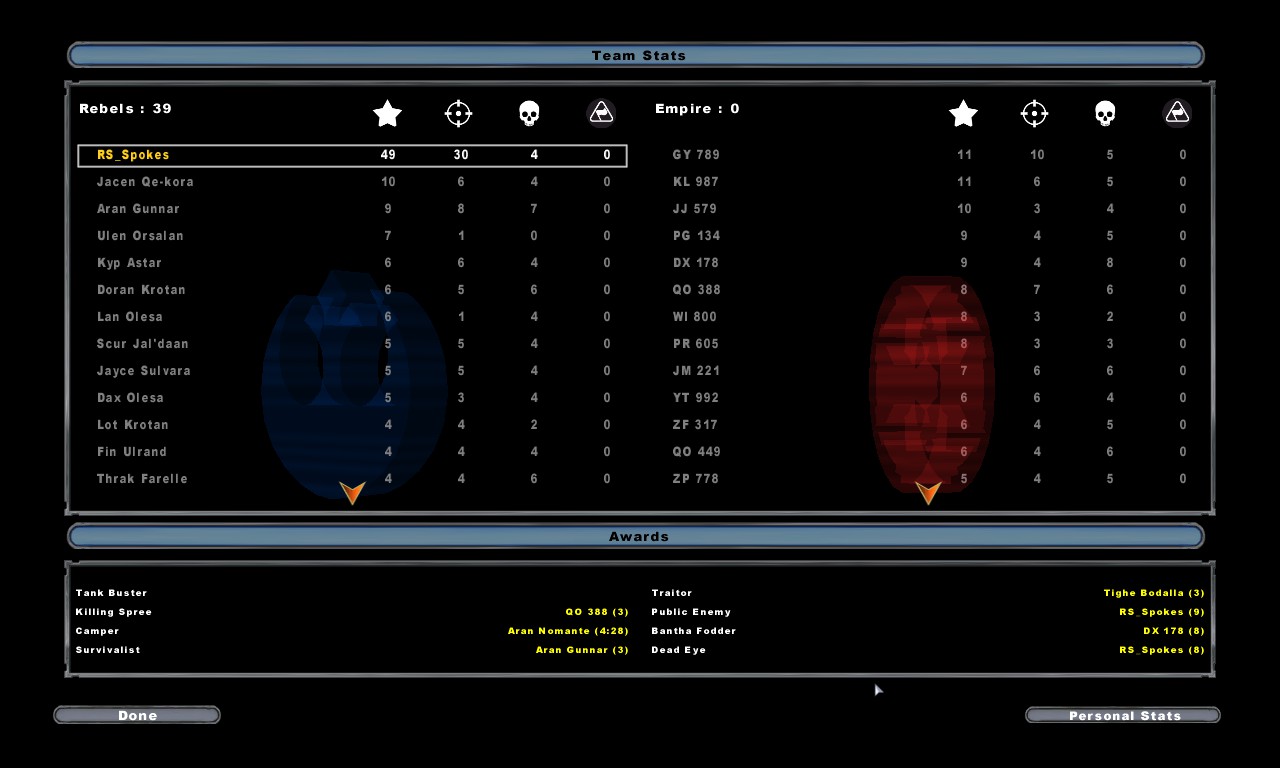Select GY 789 in Empire list
Viewport: 1280px width, 768px height.
[x=696, y=155]
